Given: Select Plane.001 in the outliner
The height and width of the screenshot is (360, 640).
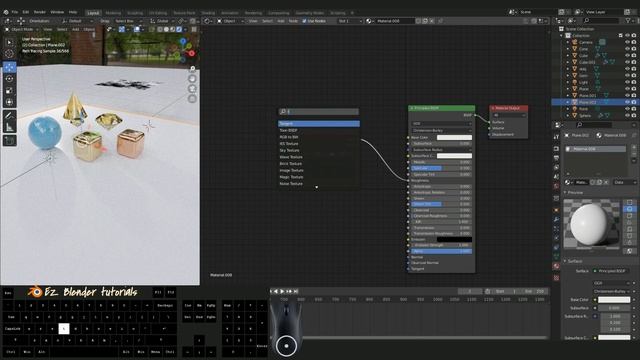Looking at the screenshot, I should click(587, 96).
